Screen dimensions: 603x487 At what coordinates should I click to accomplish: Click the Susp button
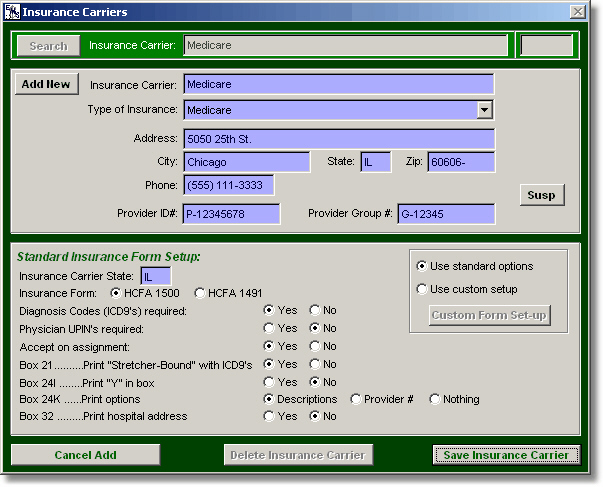click(x=542, y=194)
